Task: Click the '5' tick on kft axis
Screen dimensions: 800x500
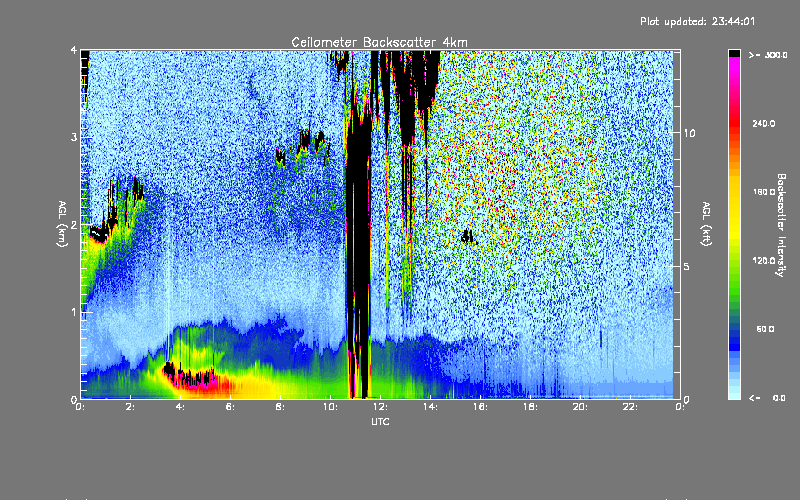Action: pos(686,266)
